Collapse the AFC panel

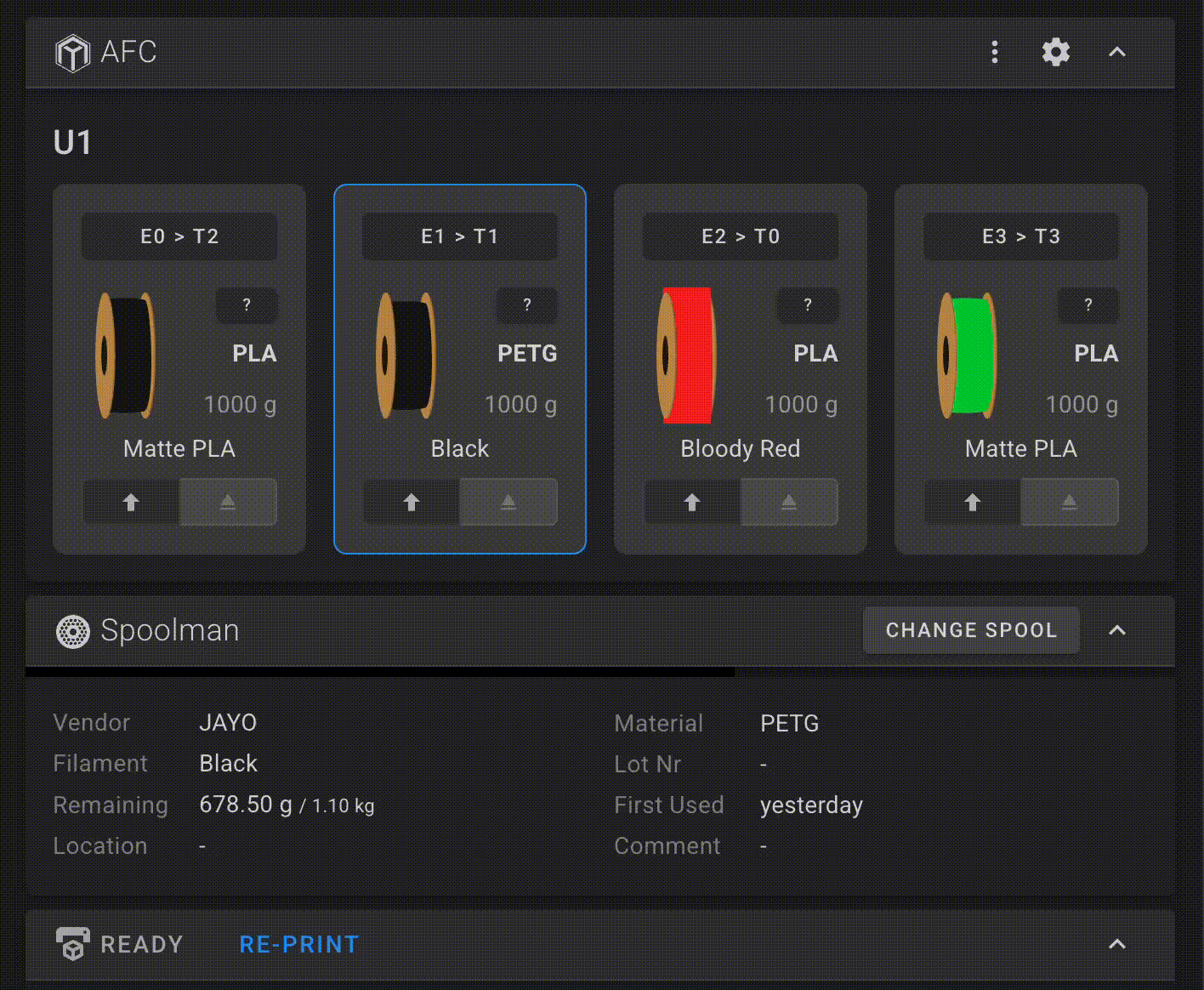pos(1116,52)
